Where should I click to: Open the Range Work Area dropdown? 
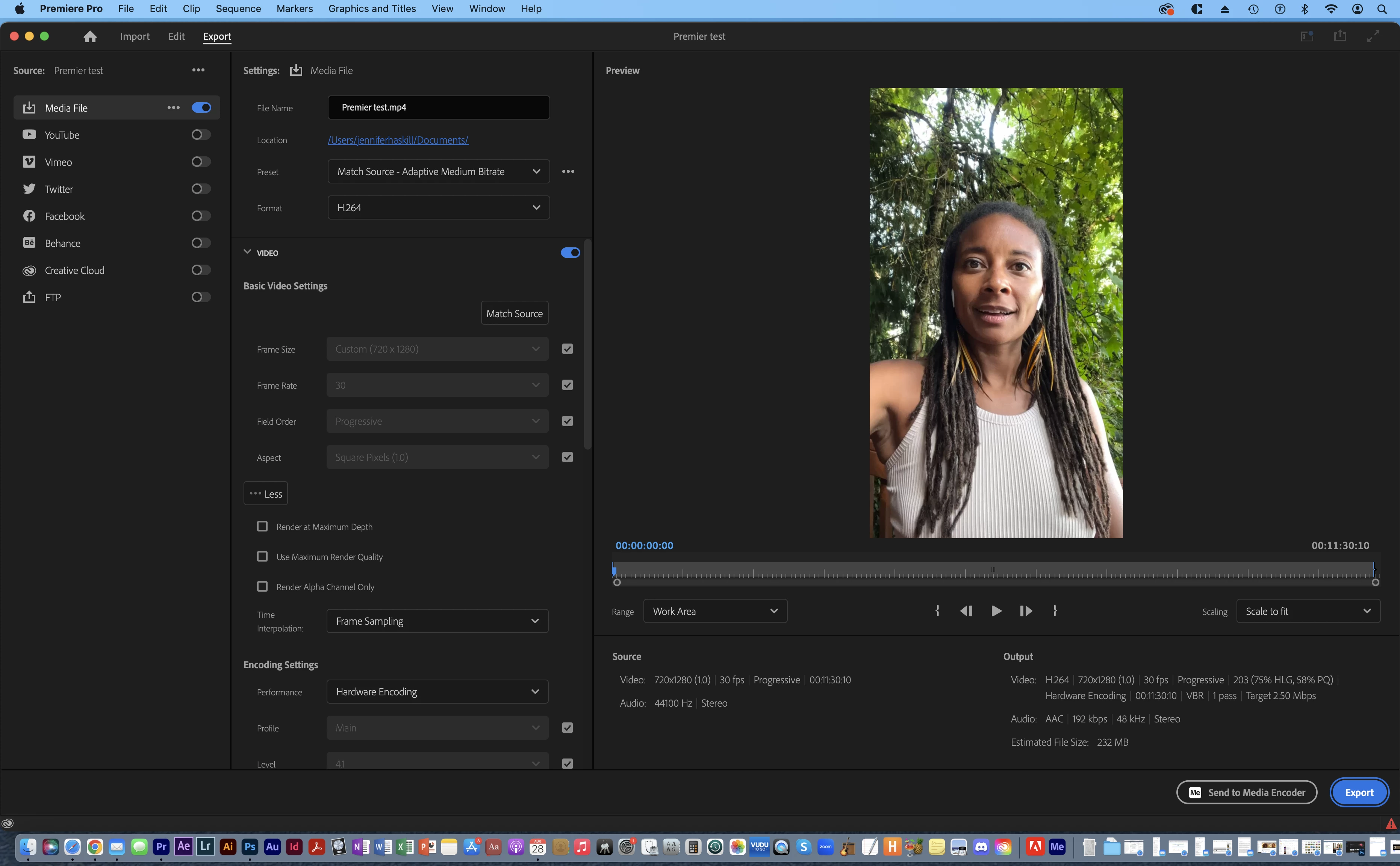[714, 611]
